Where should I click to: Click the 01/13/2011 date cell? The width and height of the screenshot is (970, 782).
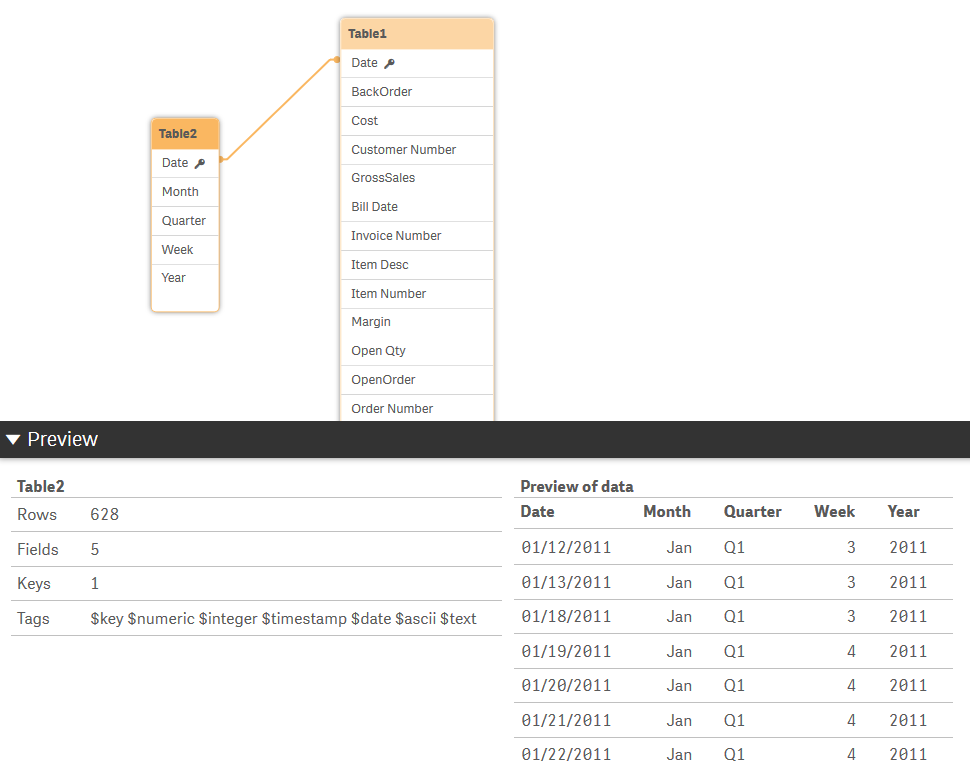pyautogui.click(x=566, y=583)
